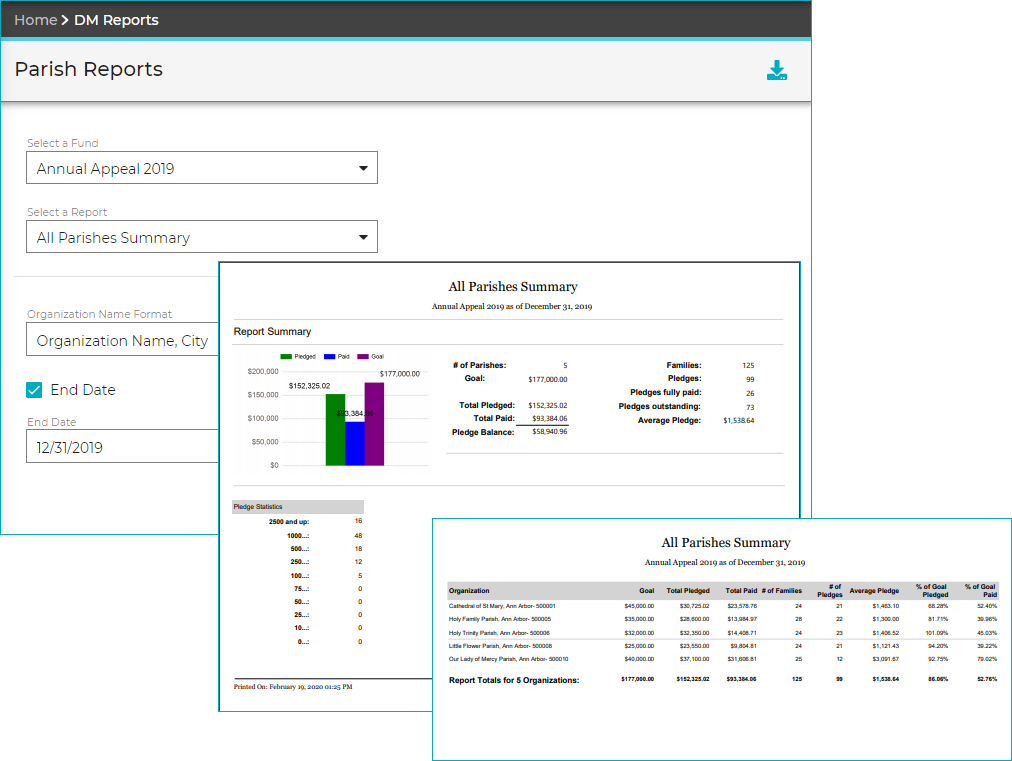Viewport: 1012px width, 761px height.
Task: Click the Printed On date footer
Action: point(293,687)
